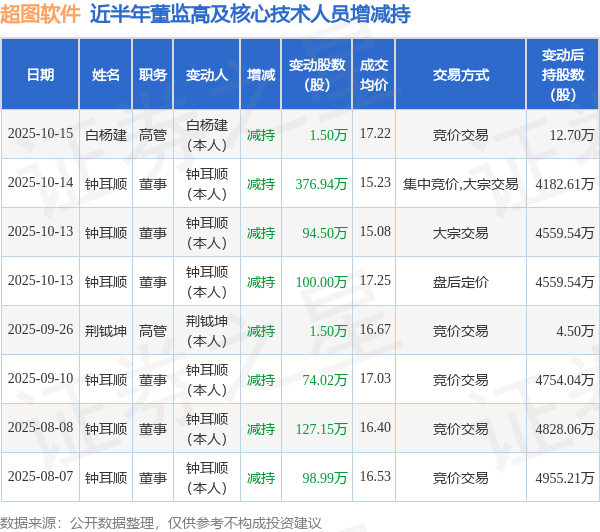600x532 pixels.
Task: Click the 超图软件 company name title
Action: (40, 14)
